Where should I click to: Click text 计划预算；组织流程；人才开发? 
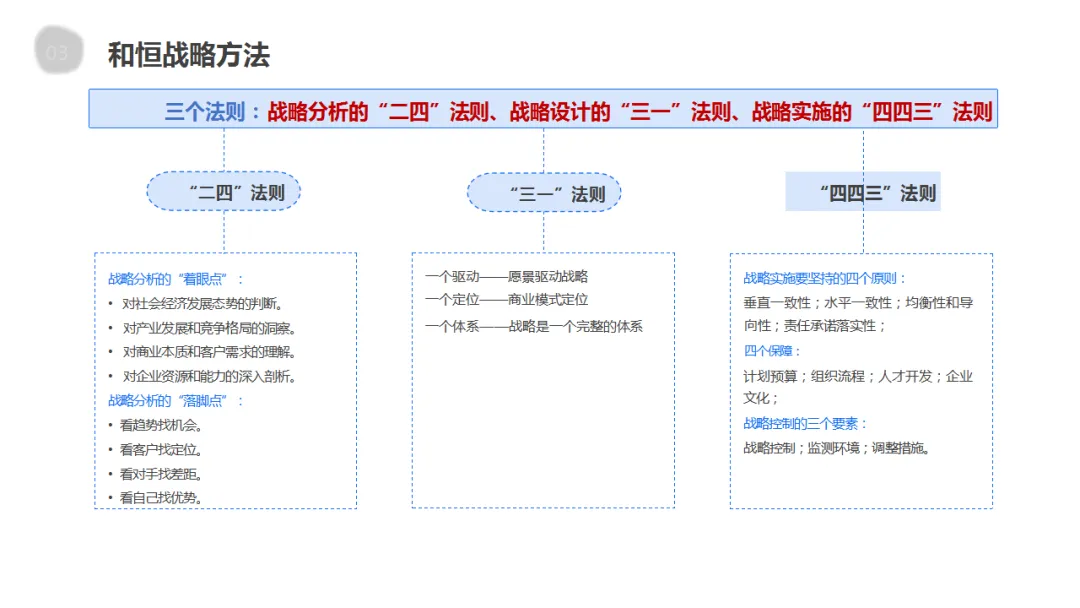point(838,377)
